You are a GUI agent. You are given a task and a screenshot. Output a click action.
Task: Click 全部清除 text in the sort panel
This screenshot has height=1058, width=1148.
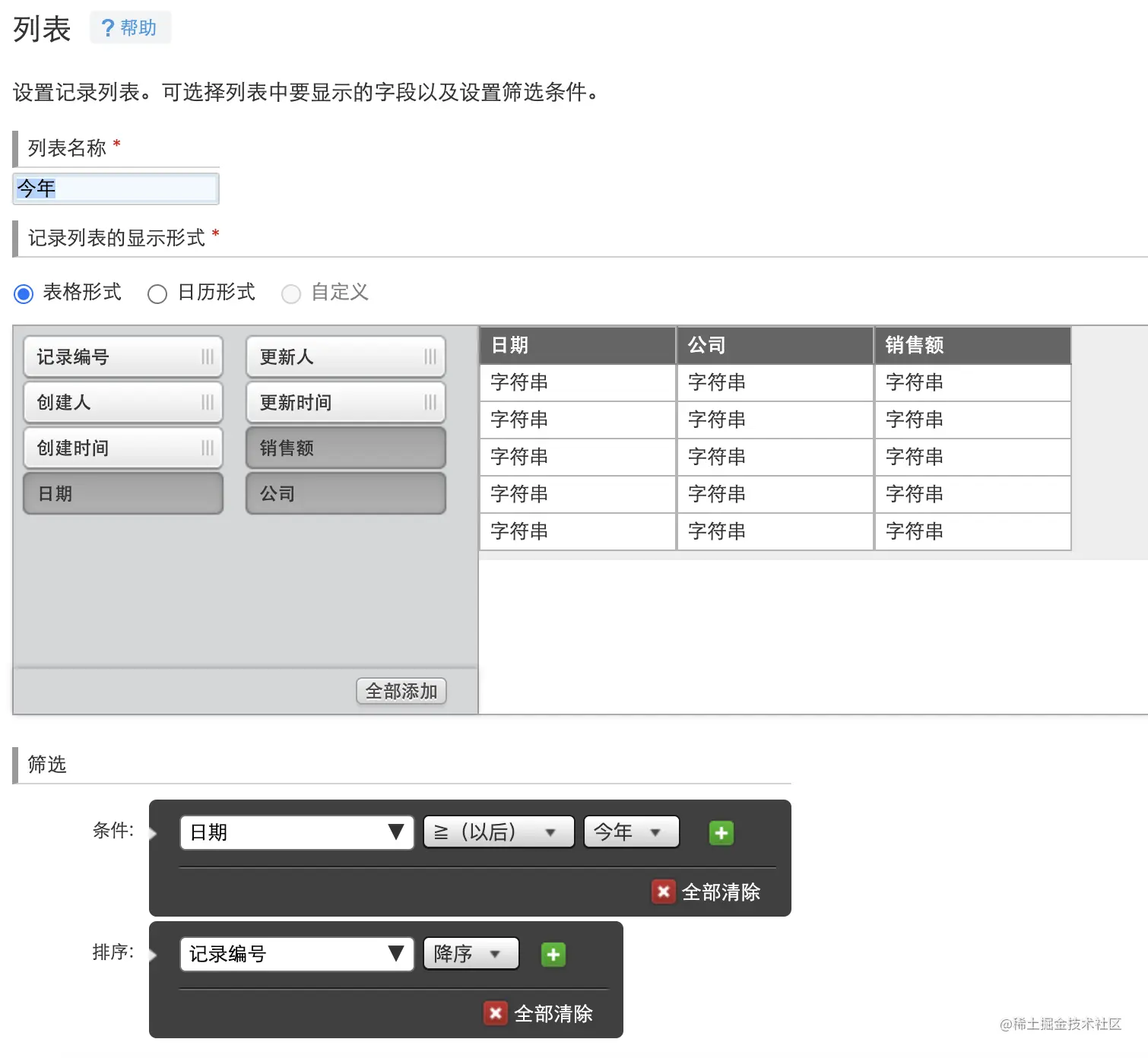click(x=553, y=1014)
